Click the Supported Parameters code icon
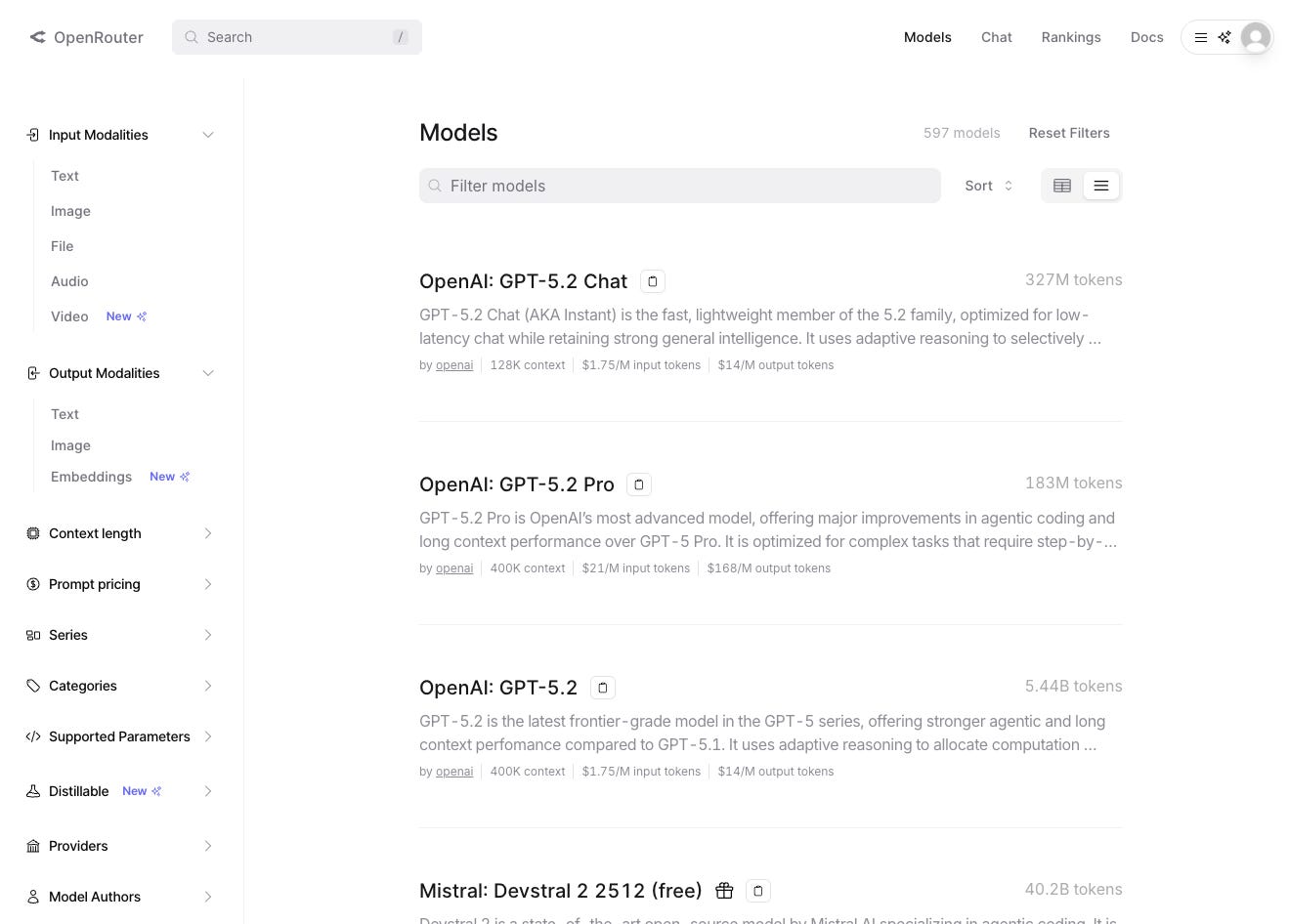Screen dimensions: 1289x924 pyautogui.click(x=33, y=736)
